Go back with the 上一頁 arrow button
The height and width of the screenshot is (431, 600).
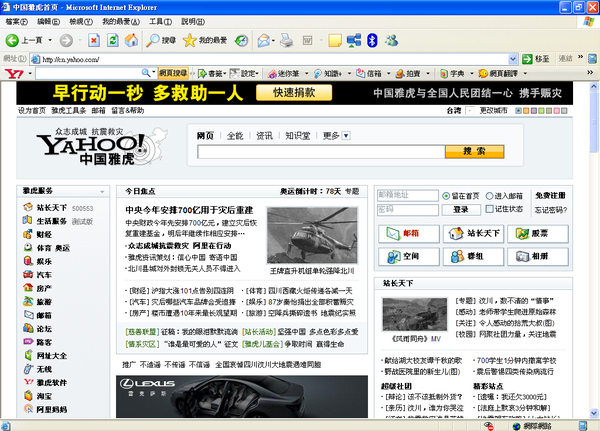pos(24,40)
